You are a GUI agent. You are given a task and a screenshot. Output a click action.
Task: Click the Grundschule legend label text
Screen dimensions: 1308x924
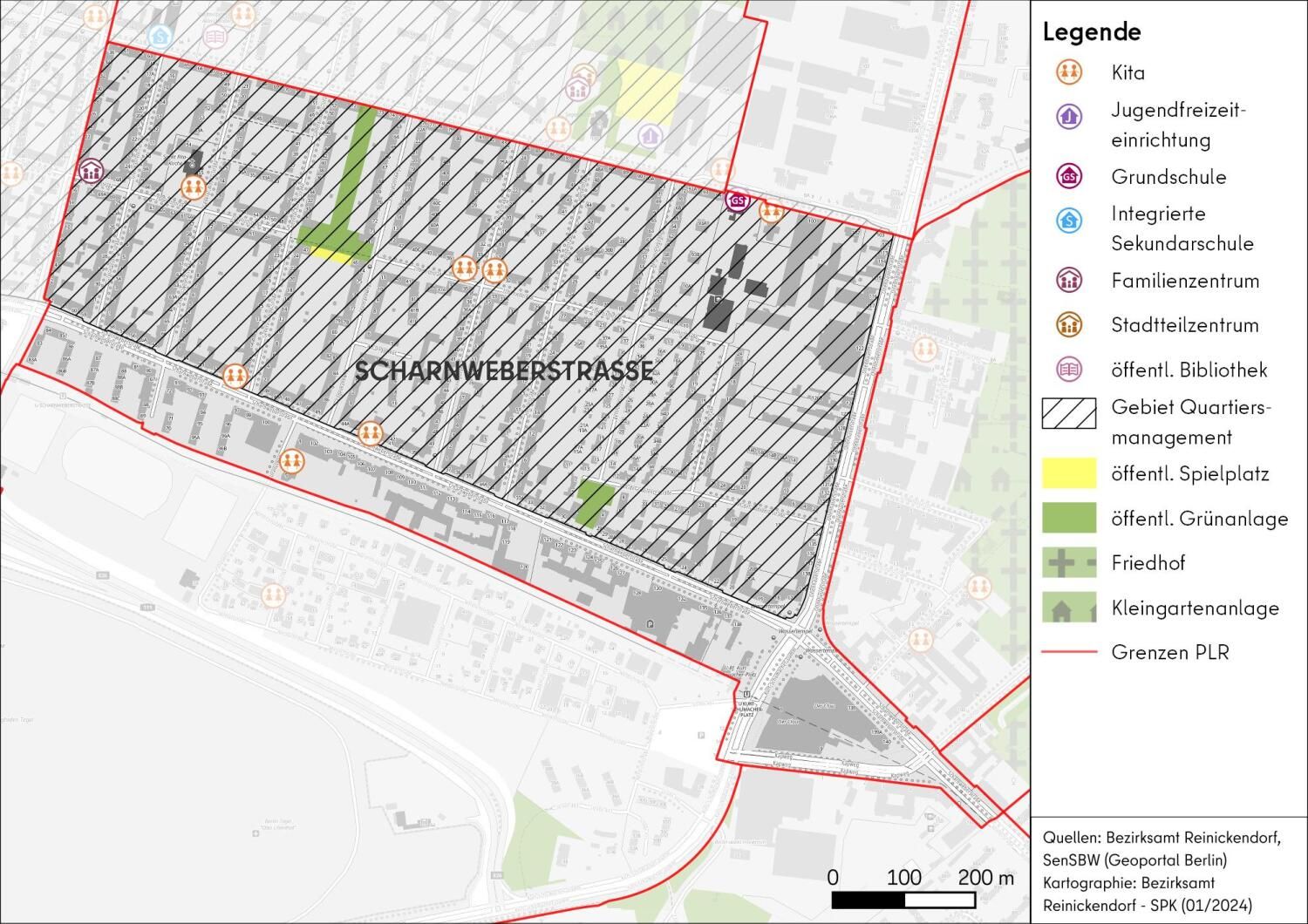tap(1168, 177)
